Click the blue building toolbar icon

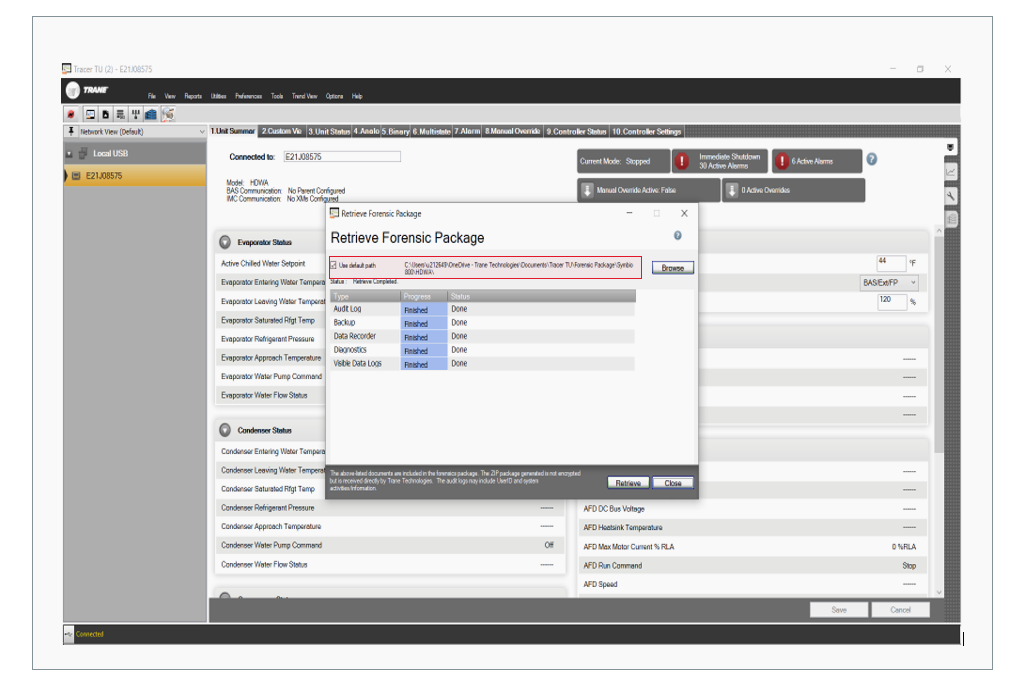(x=151, y=114)
